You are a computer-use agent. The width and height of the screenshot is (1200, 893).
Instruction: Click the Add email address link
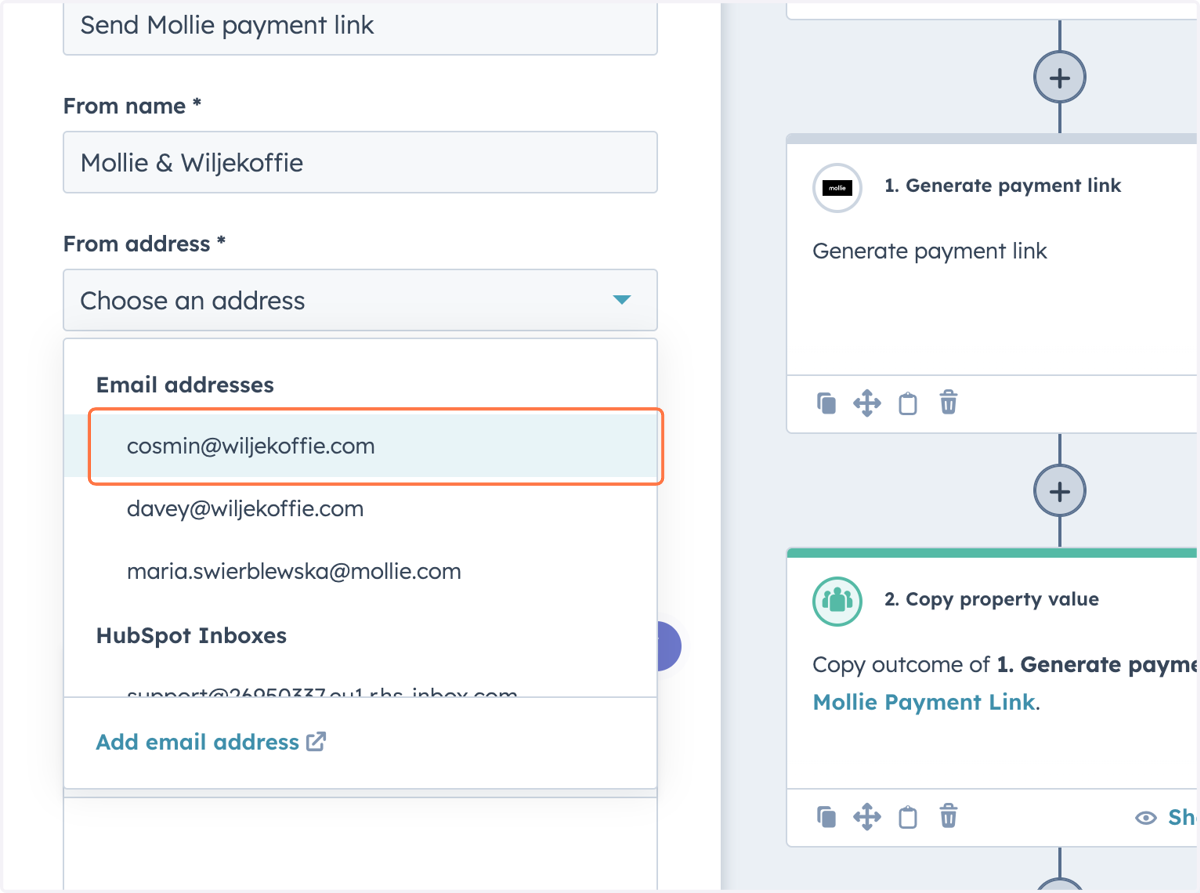pos(197,742)
